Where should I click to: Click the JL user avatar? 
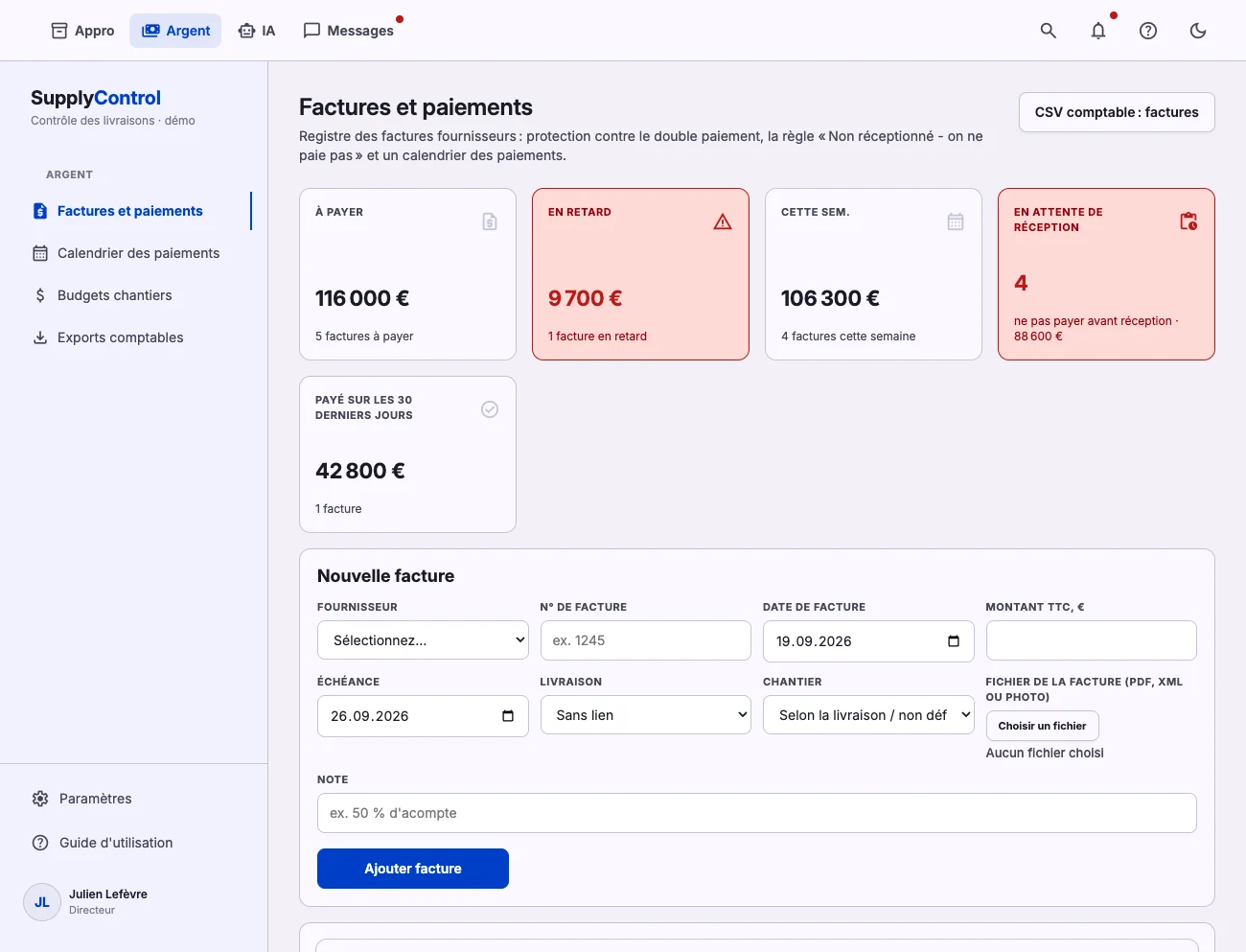click(42, 902)
